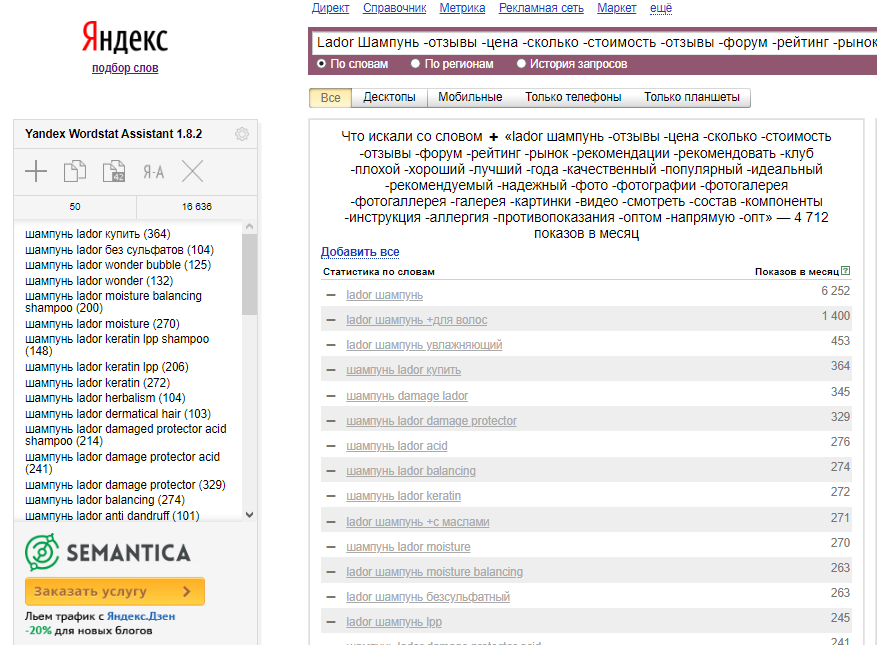
Task: Click minus icon beside 'шампунь lador купить'
Action: click(x=331, y=370)
